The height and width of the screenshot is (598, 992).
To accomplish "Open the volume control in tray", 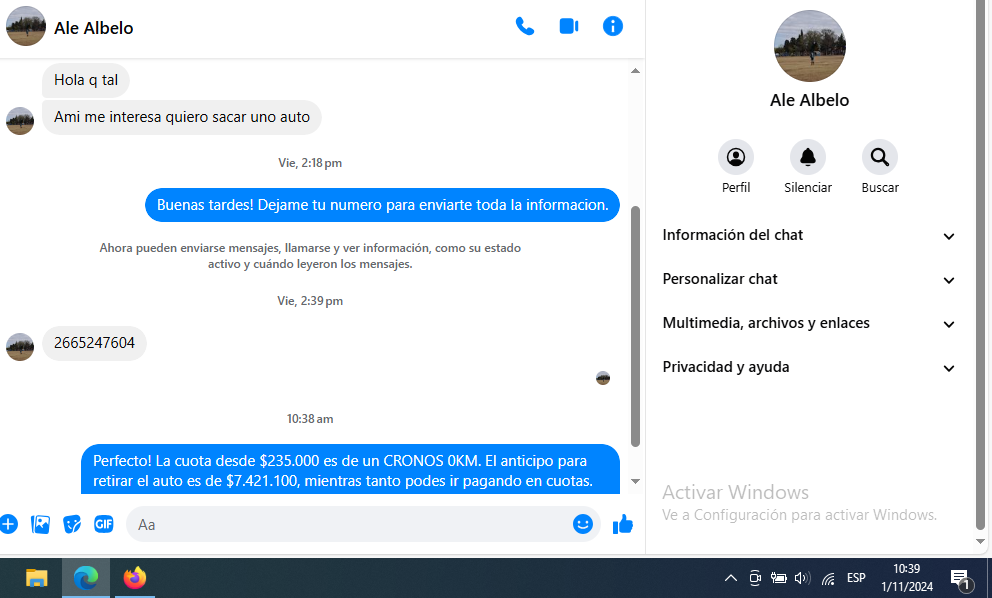I will tap(802, 578).
